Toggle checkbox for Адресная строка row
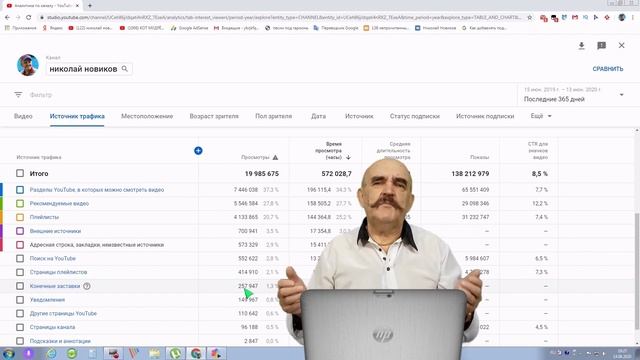The width and height of the screenshot is (640, 360). click(20, 245)
